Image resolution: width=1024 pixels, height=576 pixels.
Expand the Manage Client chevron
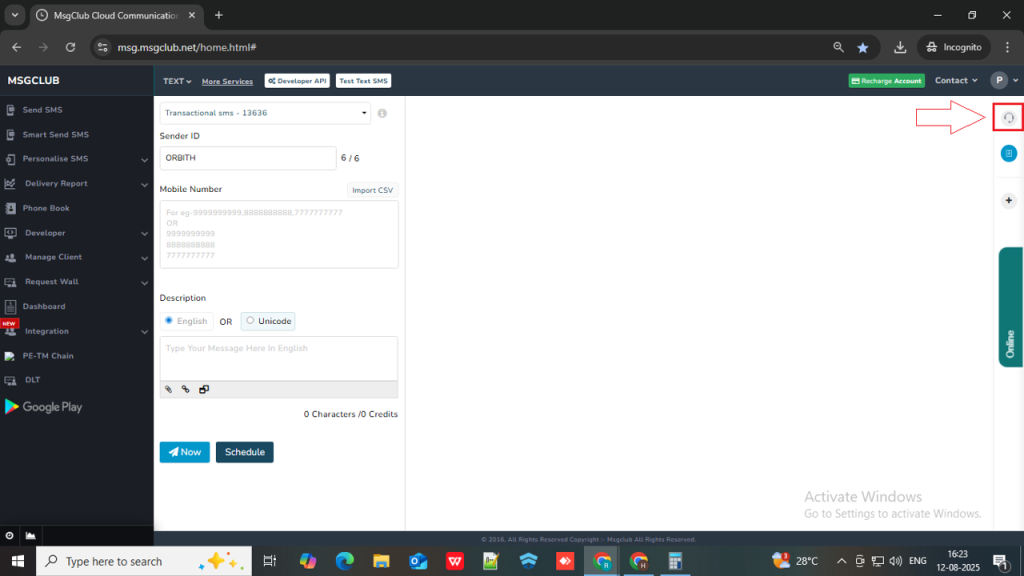pyautogui.click(x=144, y=259)
